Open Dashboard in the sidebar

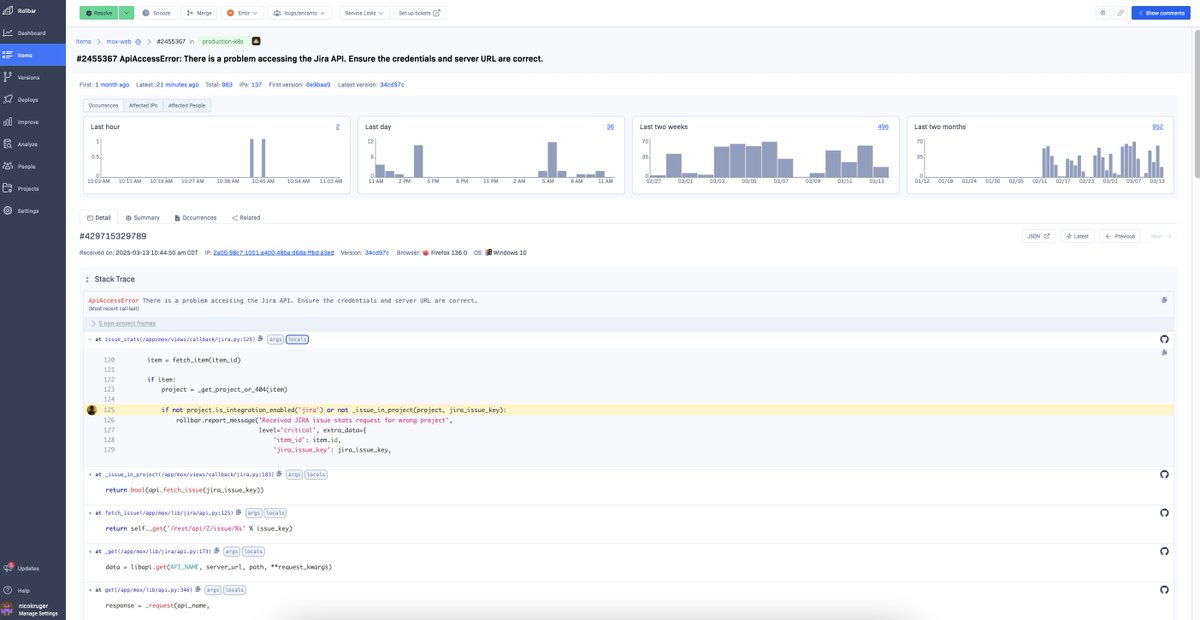(x=32, y=33)
